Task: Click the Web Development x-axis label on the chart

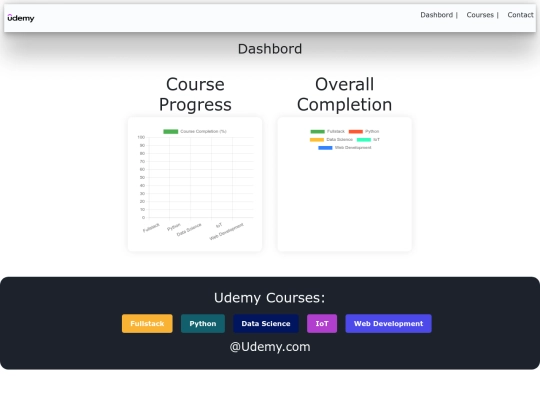Action: pyautogui.click(x=227, y=231)
